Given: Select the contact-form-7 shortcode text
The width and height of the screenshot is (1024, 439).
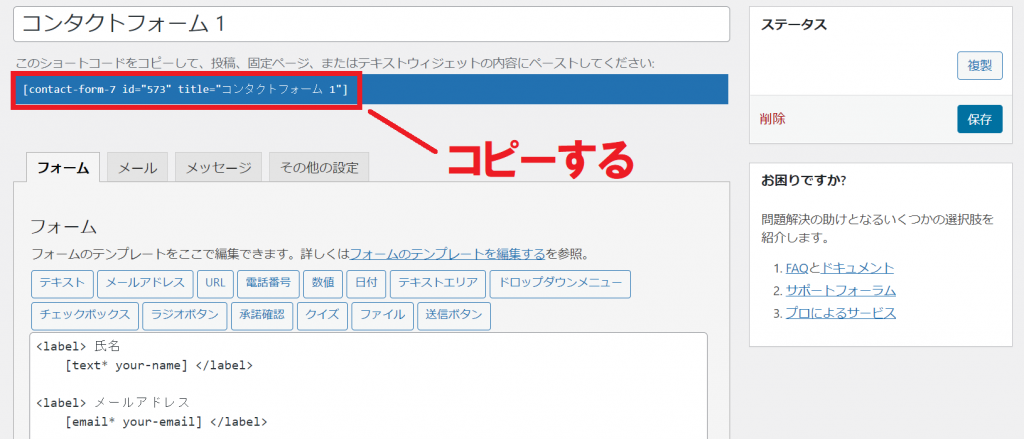Looking at the screenshot, I should click(x=185, y=89).
